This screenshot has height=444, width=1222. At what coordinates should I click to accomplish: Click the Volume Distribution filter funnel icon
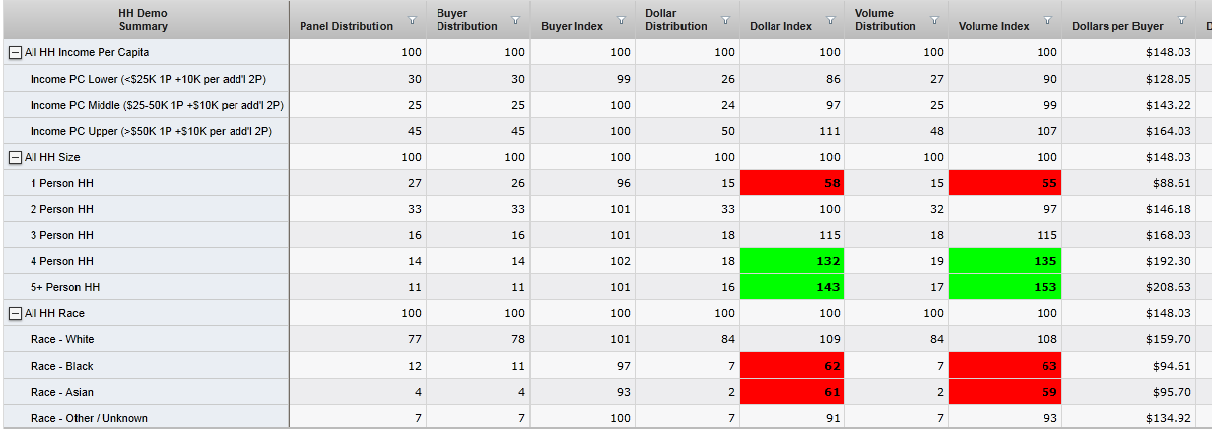pos(933,20)
